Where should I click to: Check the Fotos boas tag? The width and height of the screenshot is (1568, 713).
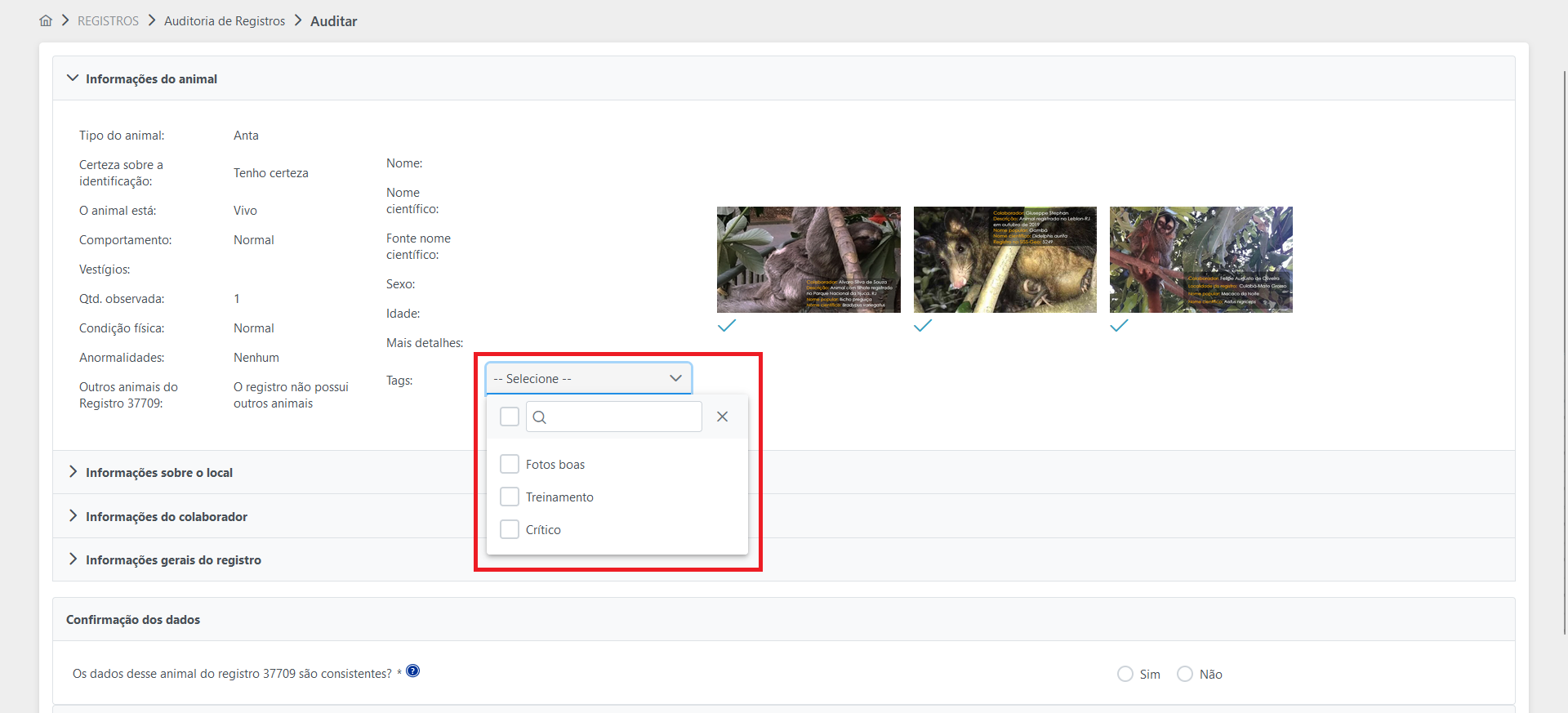pyautogui.click(x=510, y=464)
